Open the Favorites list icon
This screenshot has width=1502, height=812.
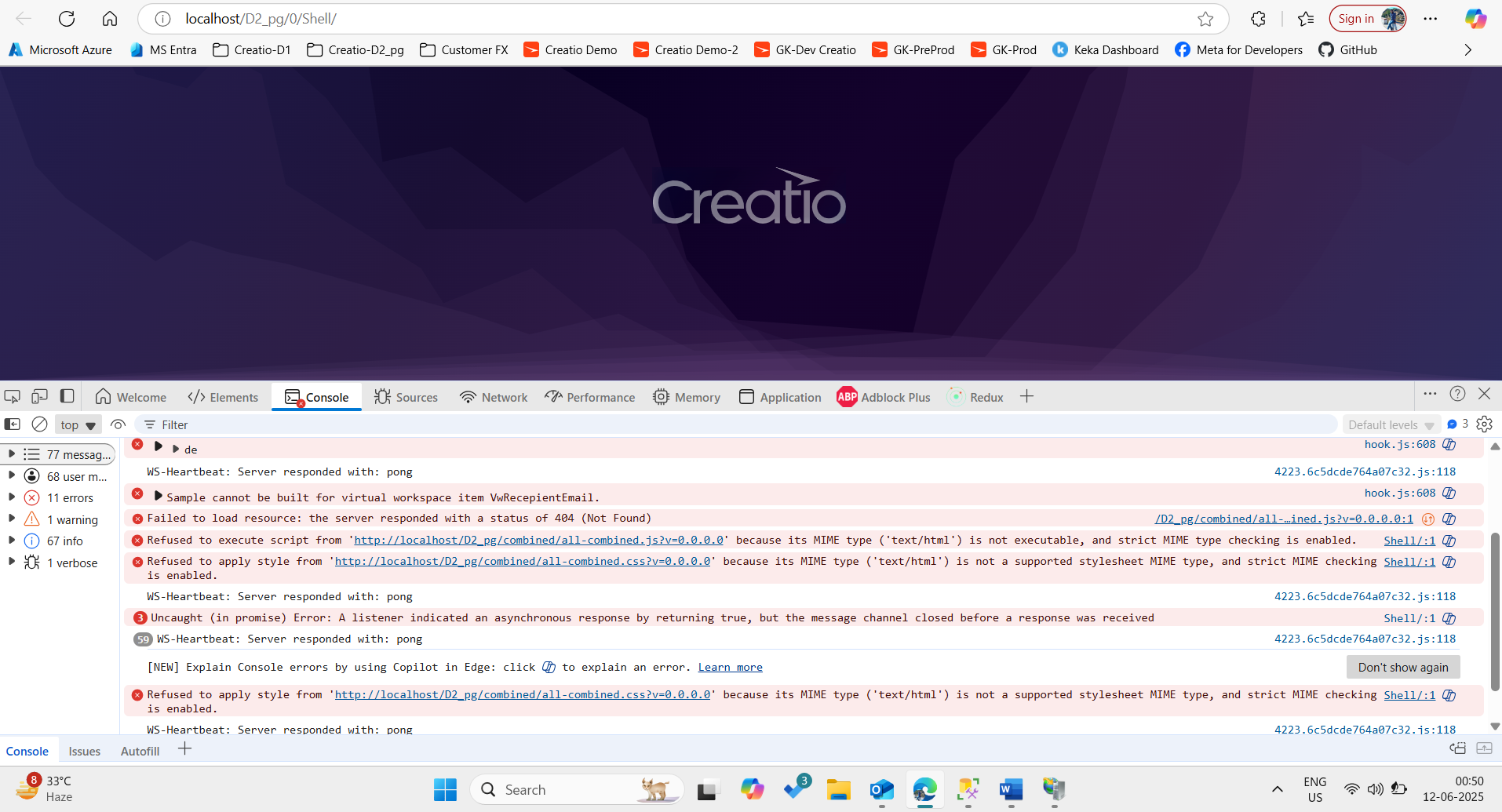pyautogui.click(x=1306, y=19)
